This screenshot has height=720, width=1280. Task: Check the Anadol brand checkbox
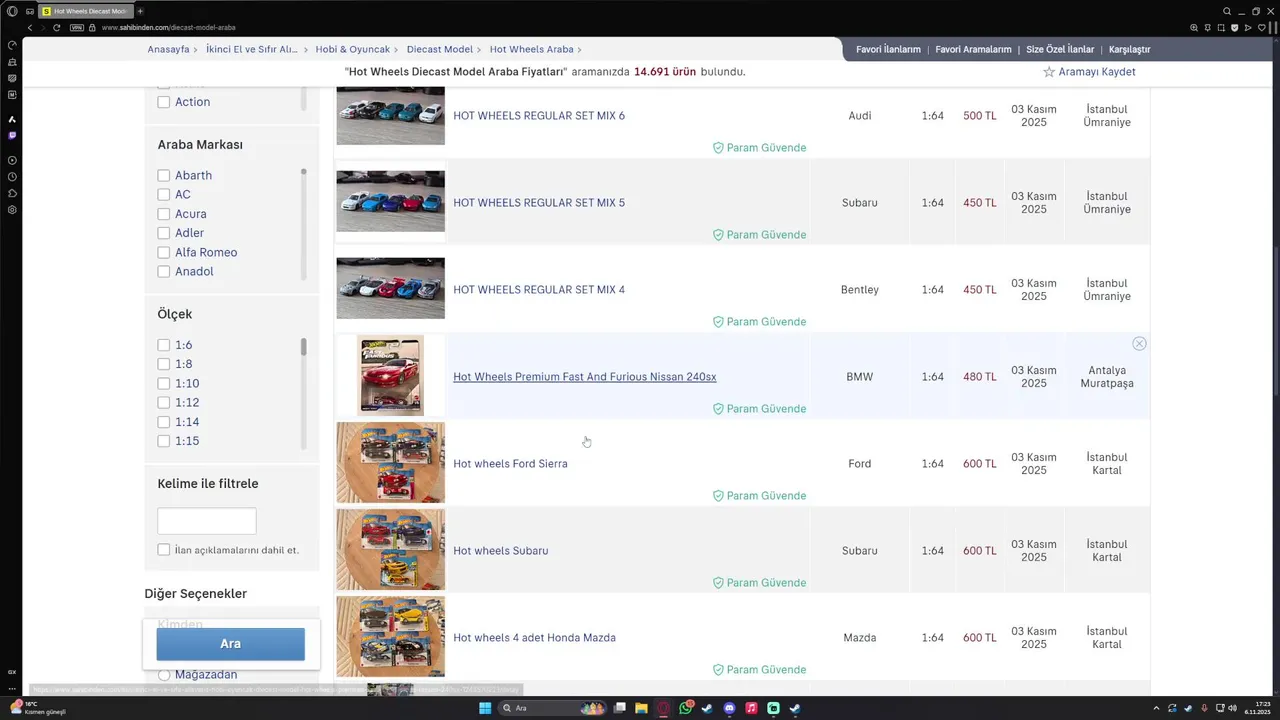click(164, 272)
